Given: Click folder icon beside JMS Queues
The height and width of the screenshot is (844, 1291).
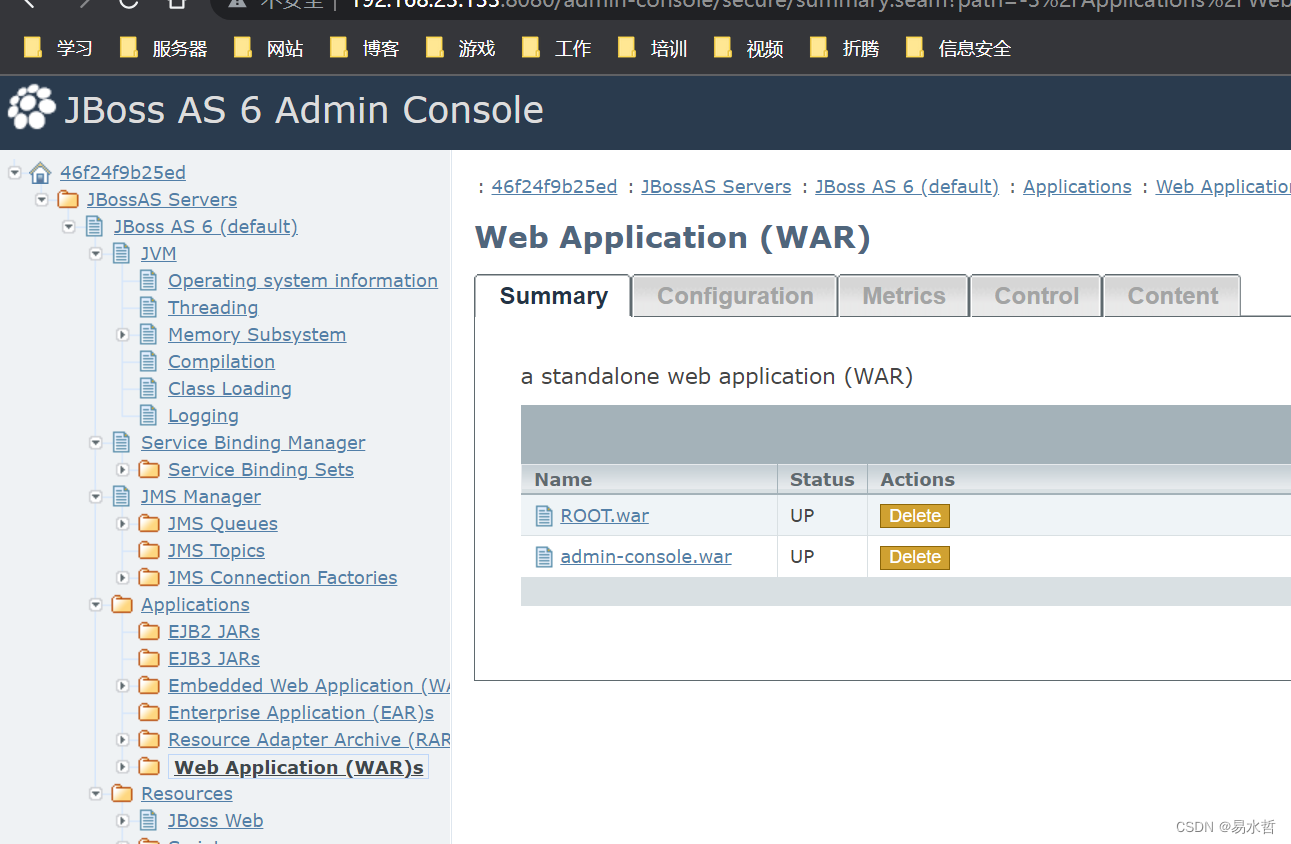Looking at the screenshot, I should pyautogui.click(x=149, y=524).
